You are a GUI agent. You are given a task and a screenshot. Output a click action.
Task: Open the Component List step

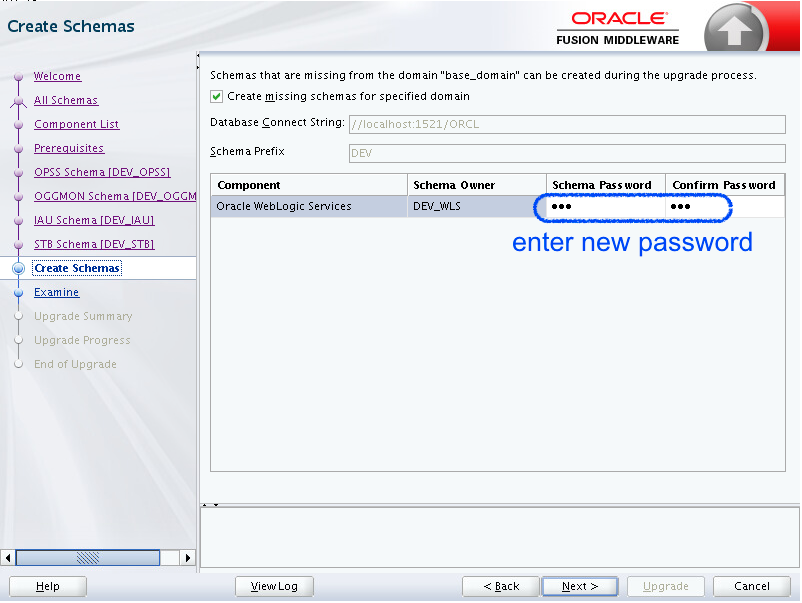77,124
